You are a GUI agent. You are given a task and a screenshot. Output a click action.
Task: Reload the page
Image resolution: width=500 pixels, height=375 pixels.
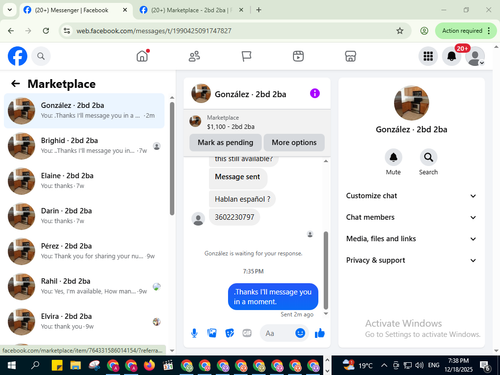(x=46, y=31)
